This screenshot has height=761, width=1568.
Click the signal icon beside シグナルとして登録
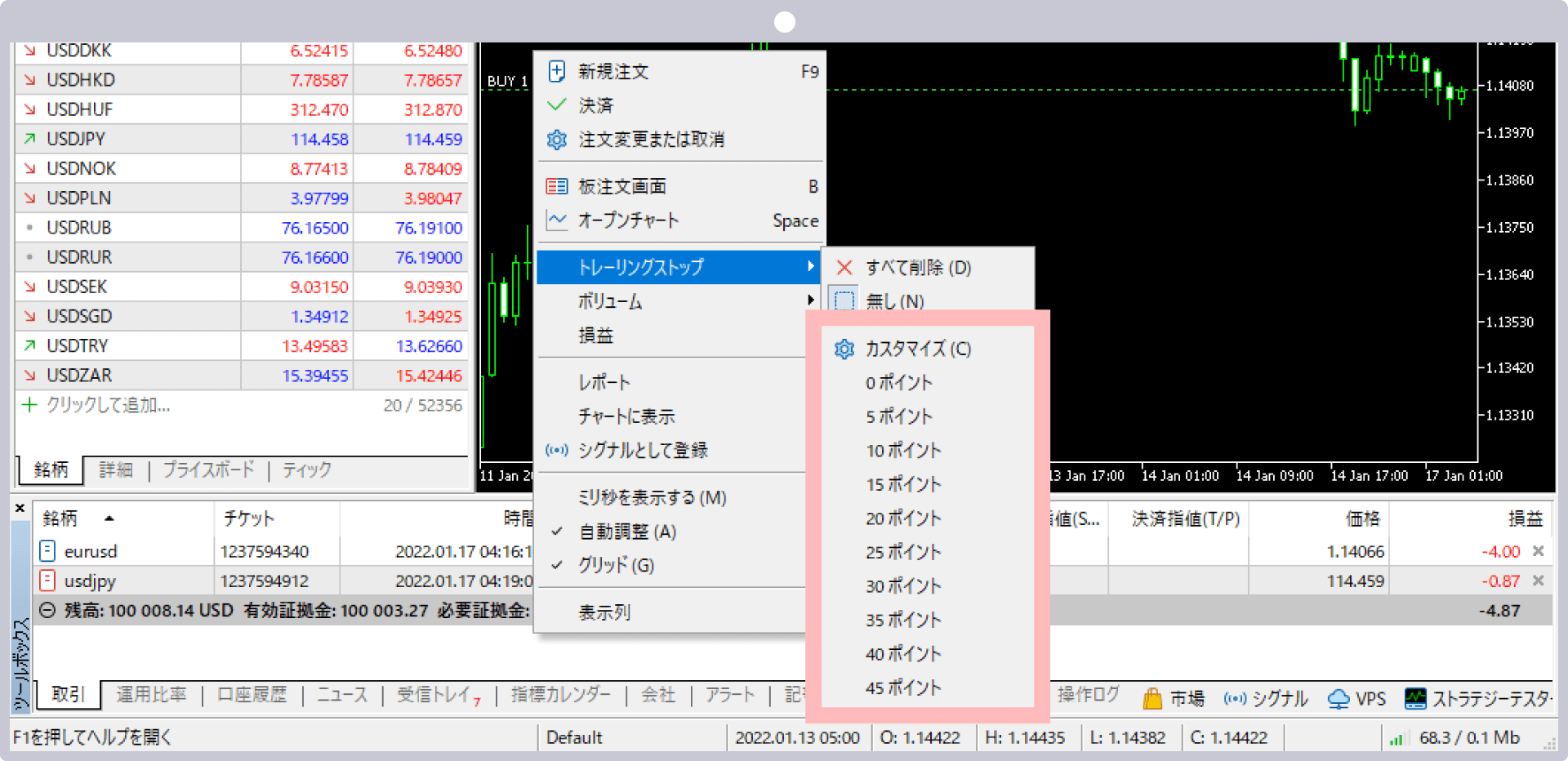pos(556,450)
